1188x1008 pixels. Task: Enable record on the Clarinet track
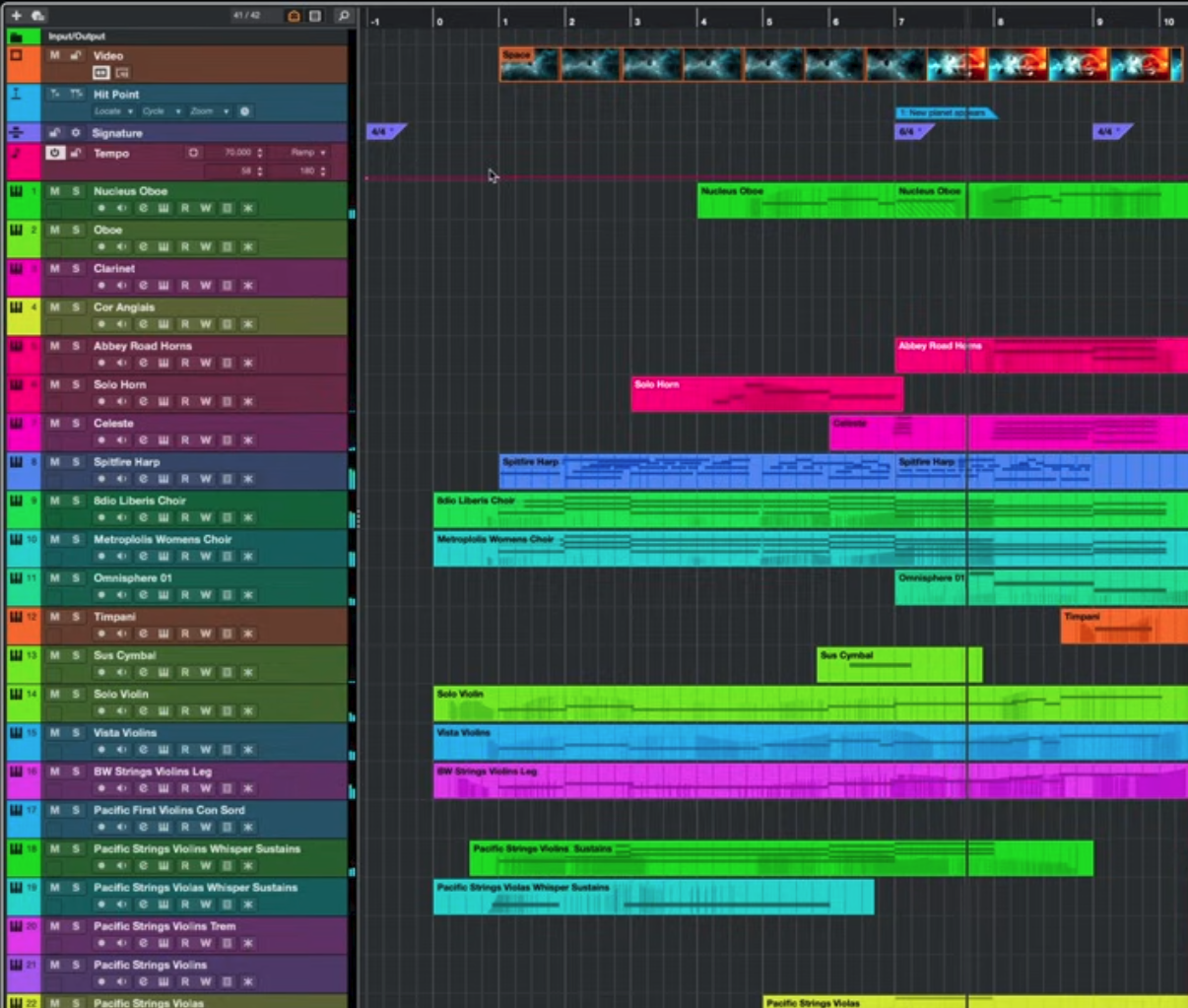coord(100,286)
